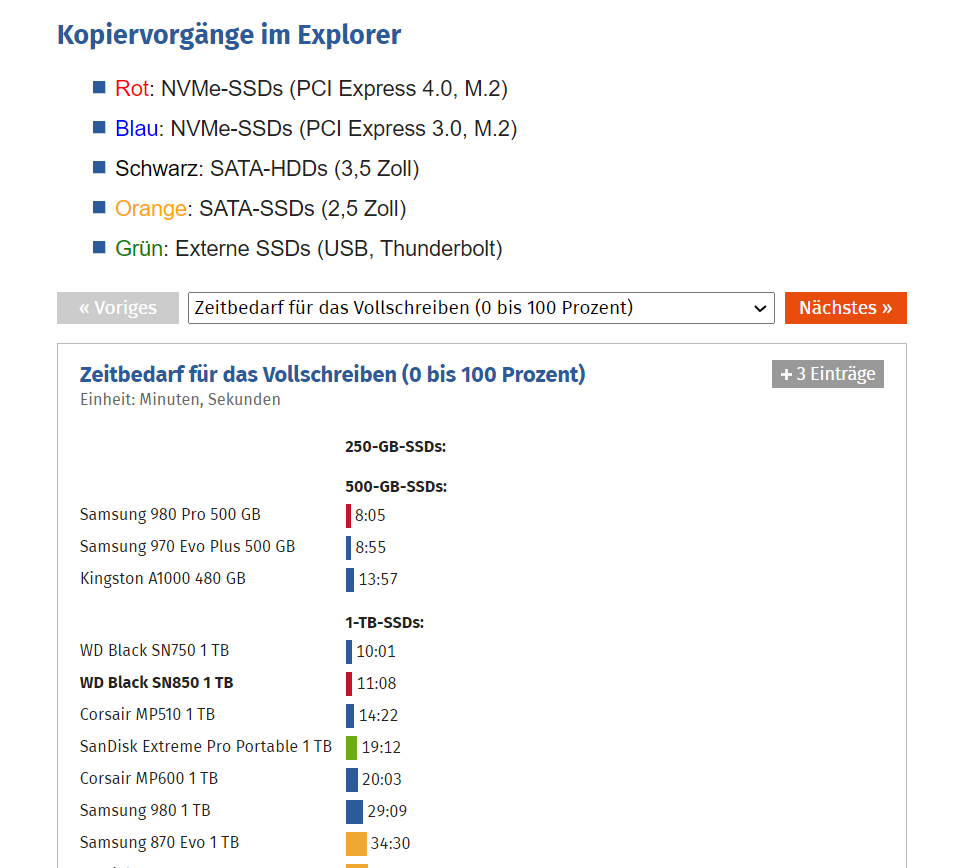
Task: Click the '1-TB-SSDs:' group heading
Action: (x=385, y=623)
